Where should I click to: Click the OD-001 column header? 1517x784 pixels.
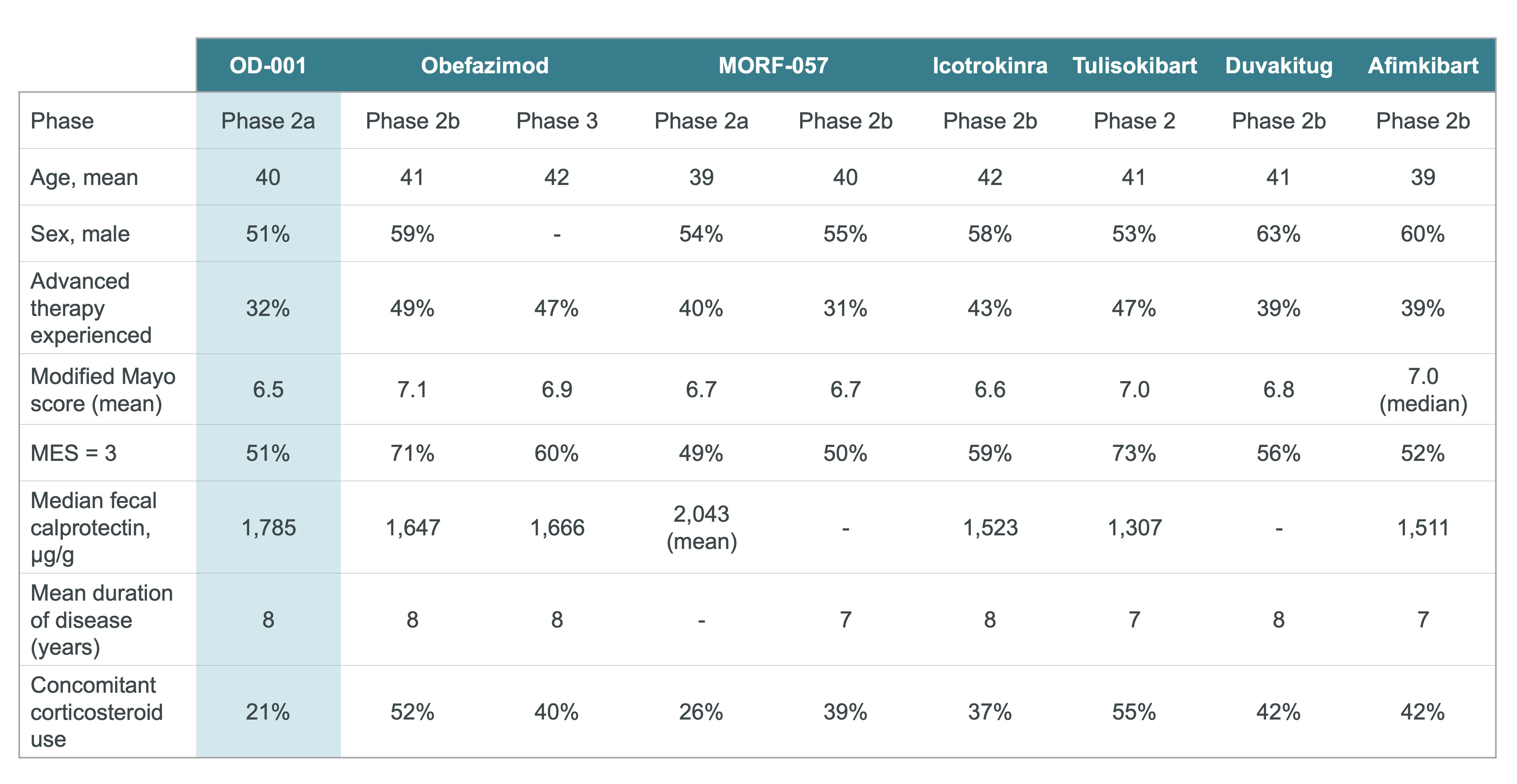click(268, 65)
